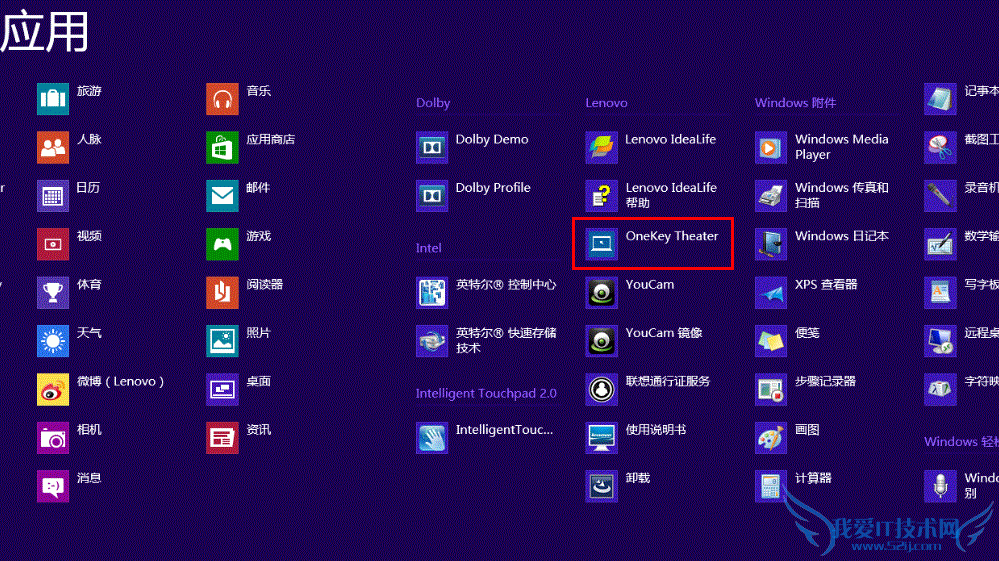The width and height of the screenshot is (999, 561).
Task: Launch the 便笺 sticky notes icon
Action: (771, 341)
